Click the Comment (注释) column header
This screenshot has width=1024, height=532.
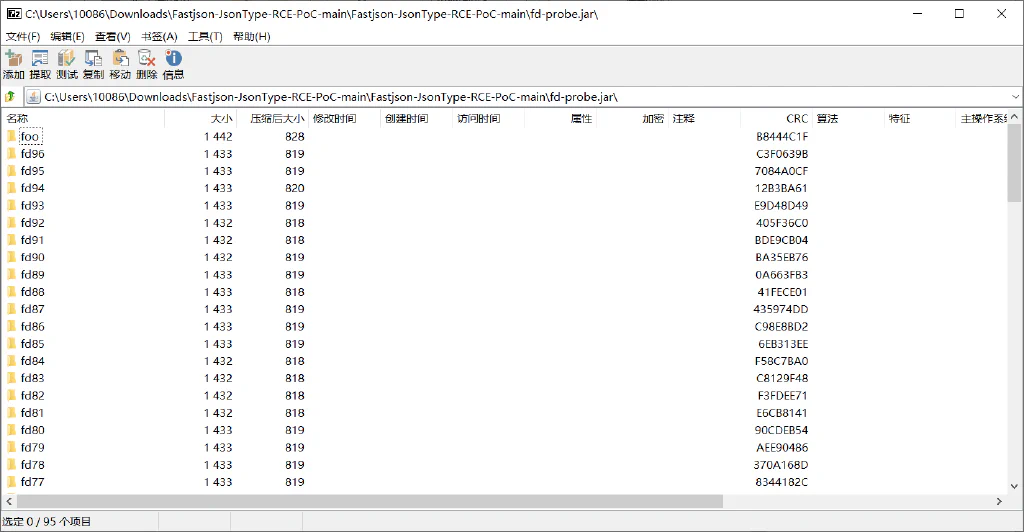(x=704, y=118)
